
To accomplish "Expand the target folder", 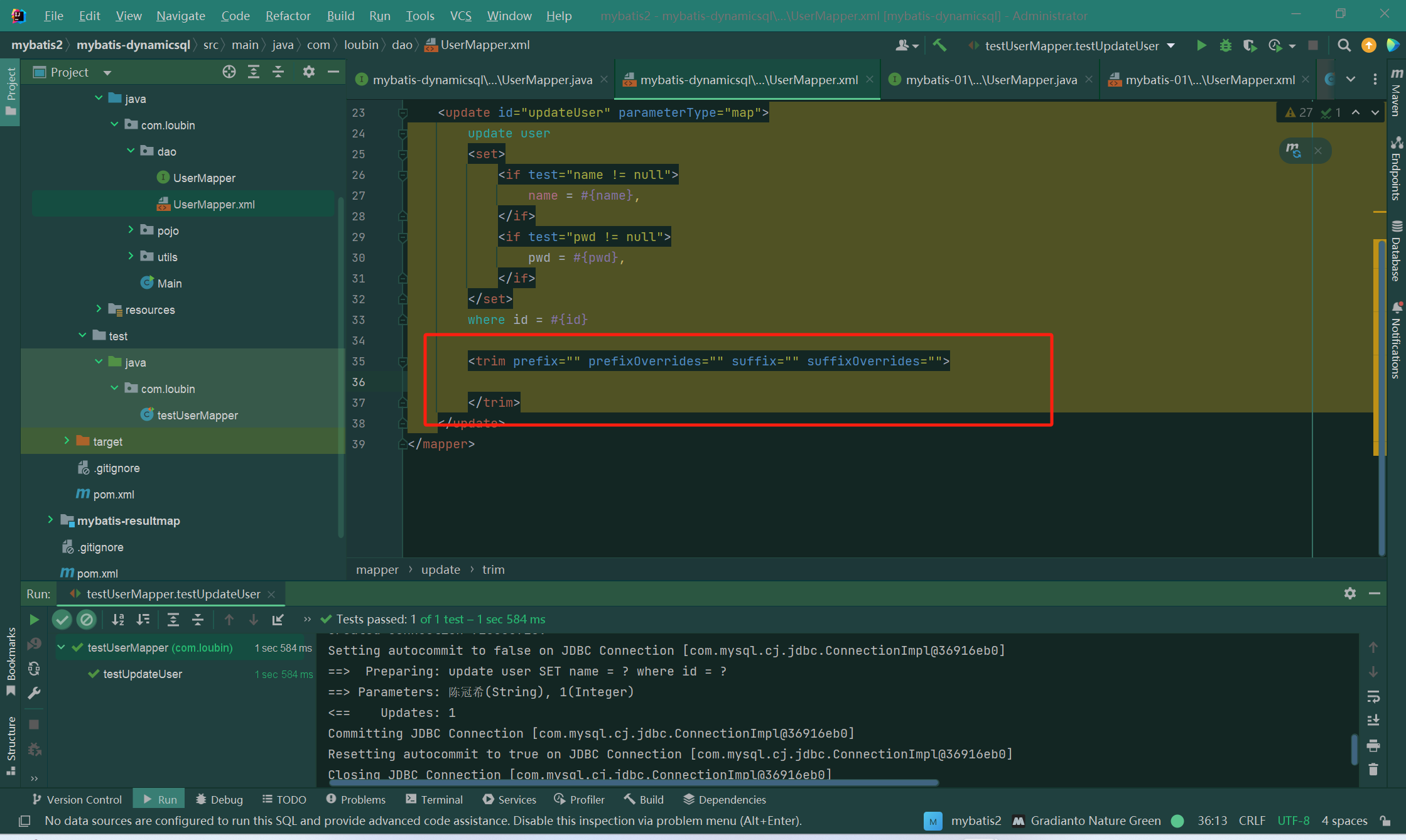I will [67, 441].
